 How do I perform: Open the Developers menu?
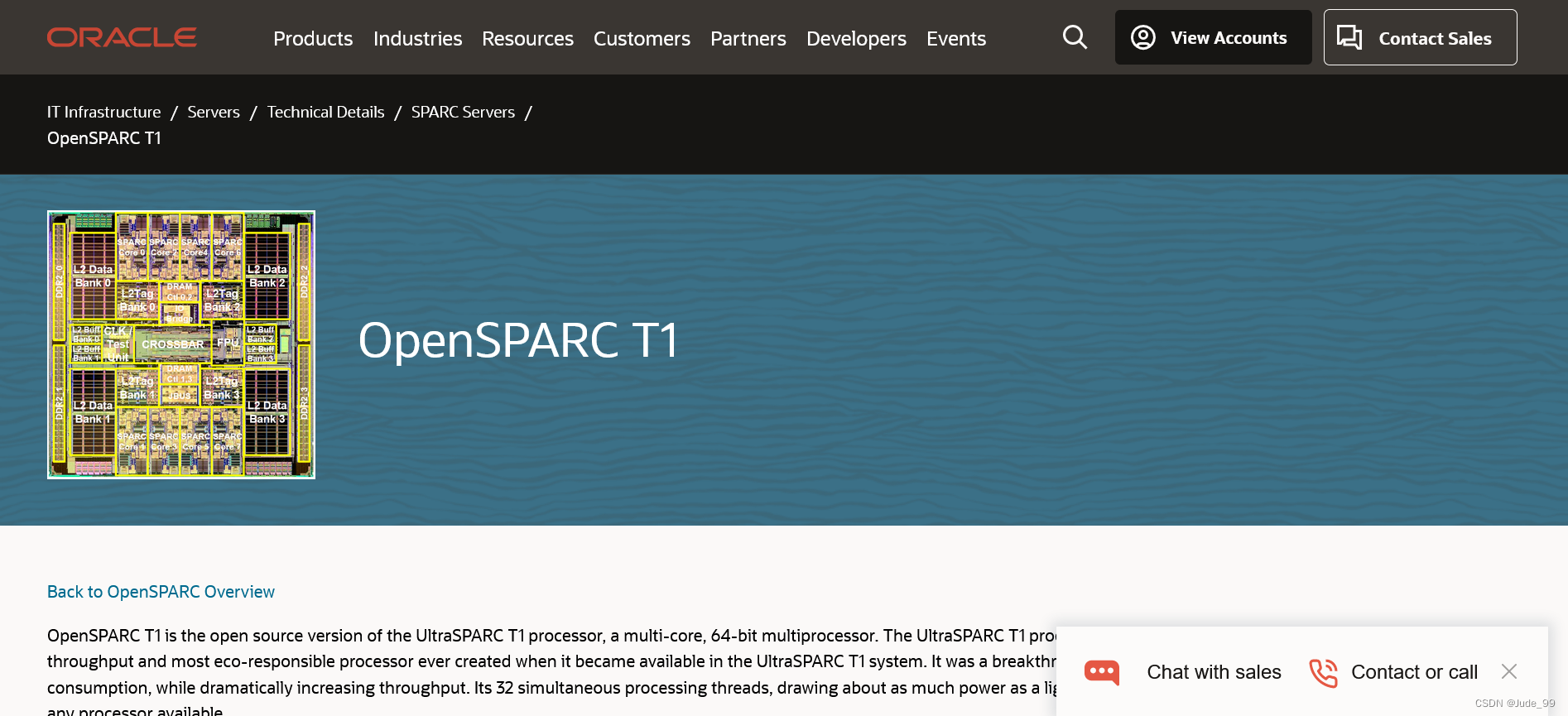[856, 38]
